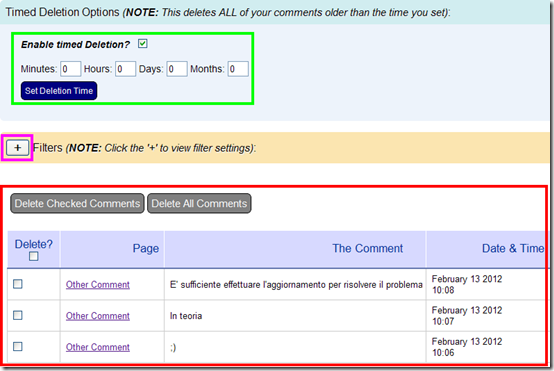Screen dimensions: 554x371
Task: Check the box for the ';)' comment row
Action: pos(18,347)
